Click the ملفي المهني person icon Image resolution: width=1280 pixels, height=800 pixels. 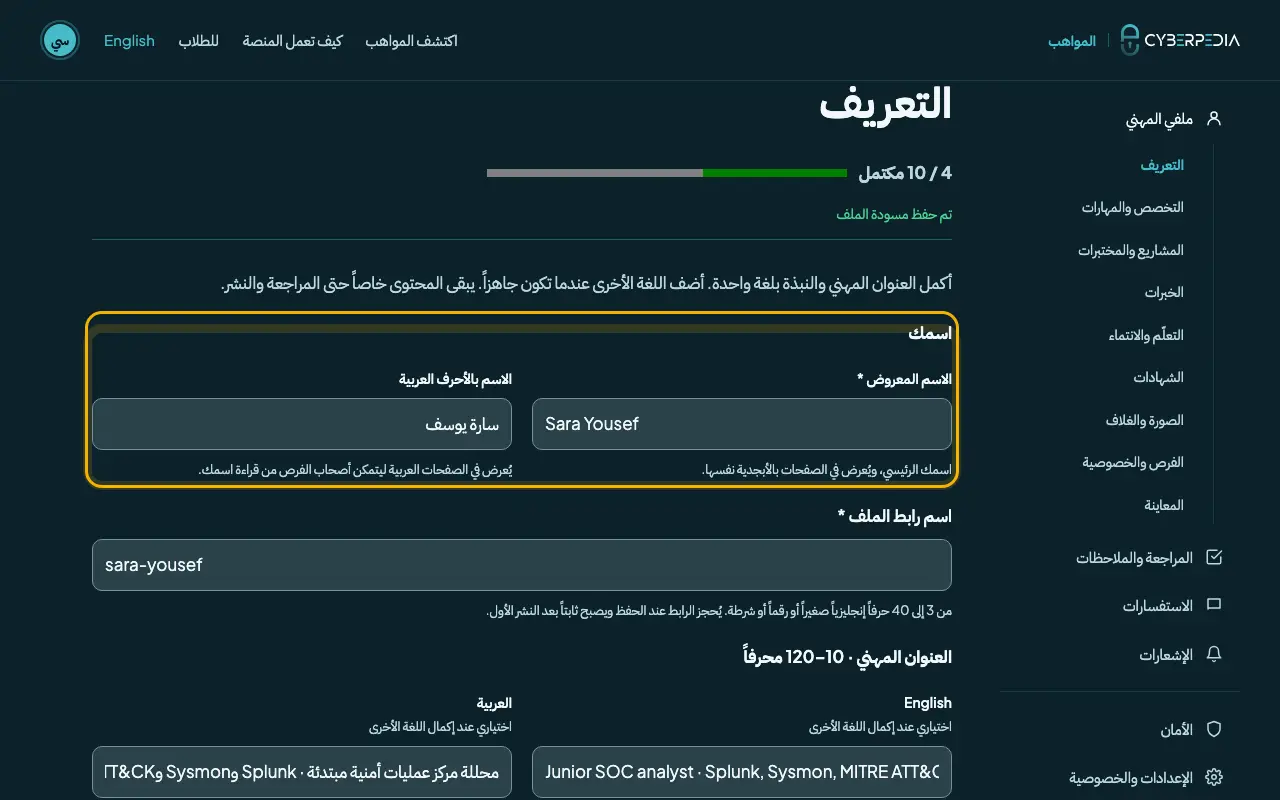point(1214,118)
